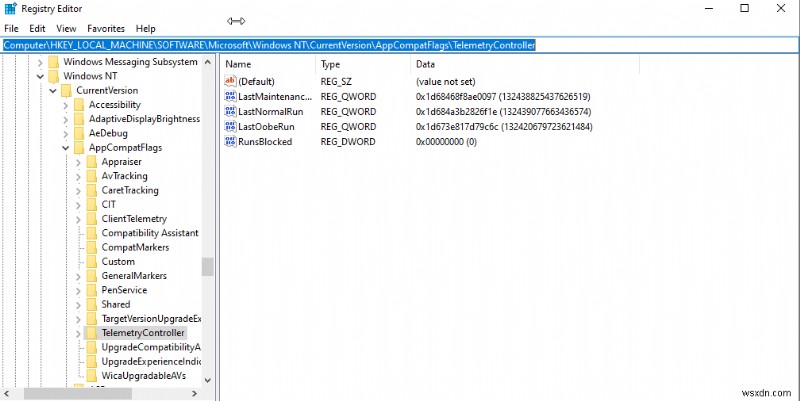The image size is (800, 401).
Task: Click the PenService folder icon
Action: point(92,290)
